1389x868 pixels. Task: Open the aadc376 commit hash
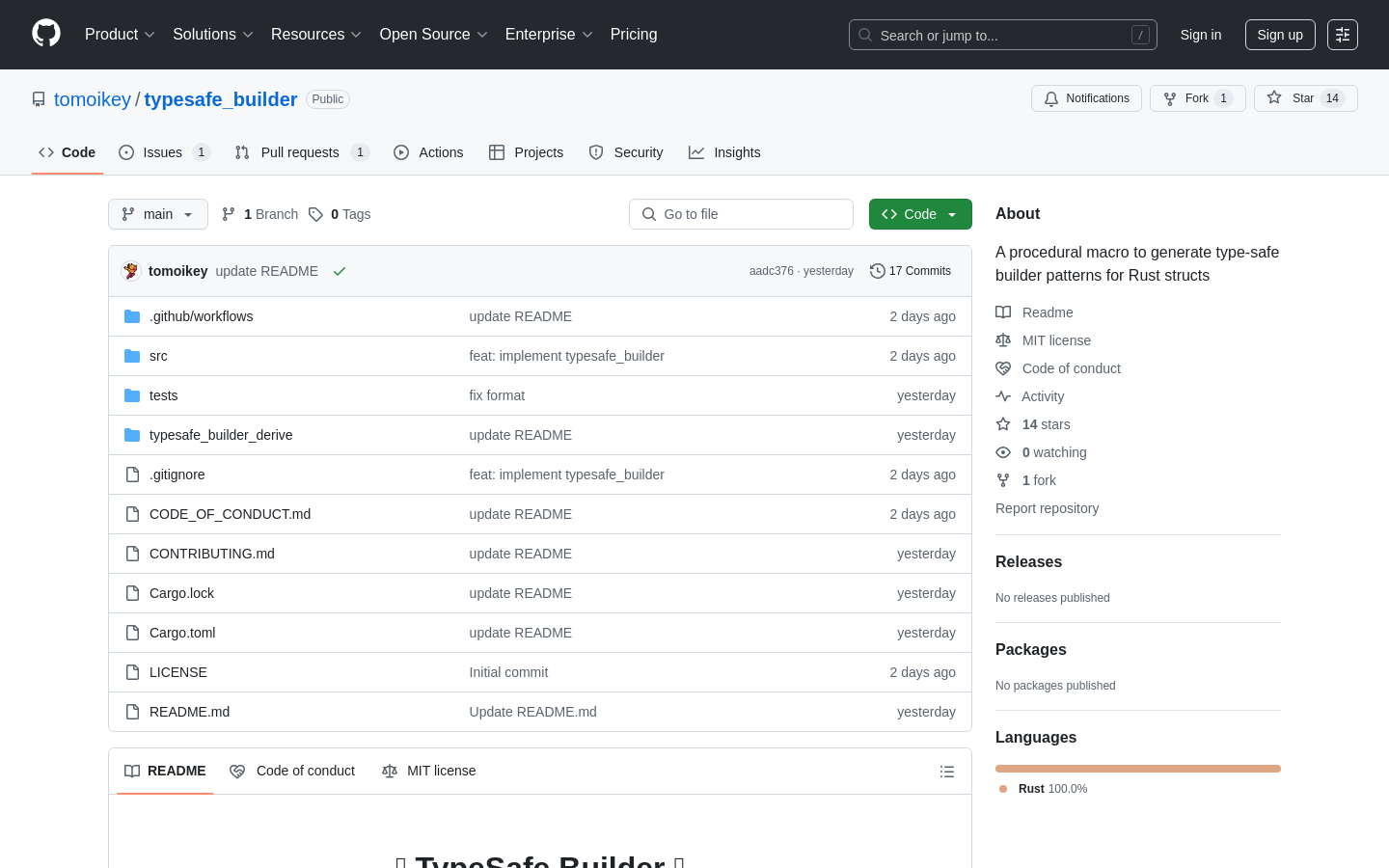pyautogui.click(x=772, y=271)
